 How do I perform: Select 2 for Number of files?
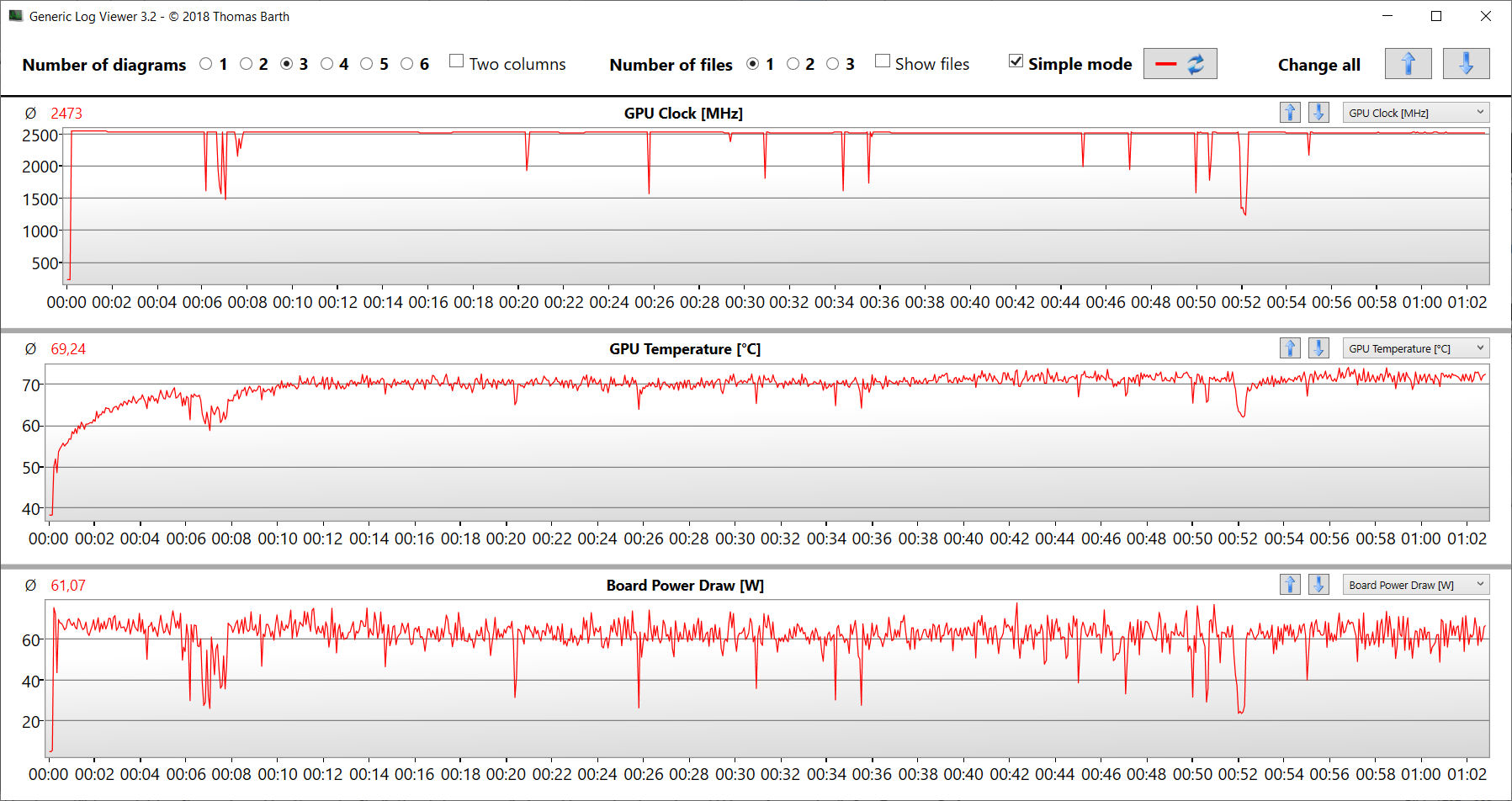793,64
